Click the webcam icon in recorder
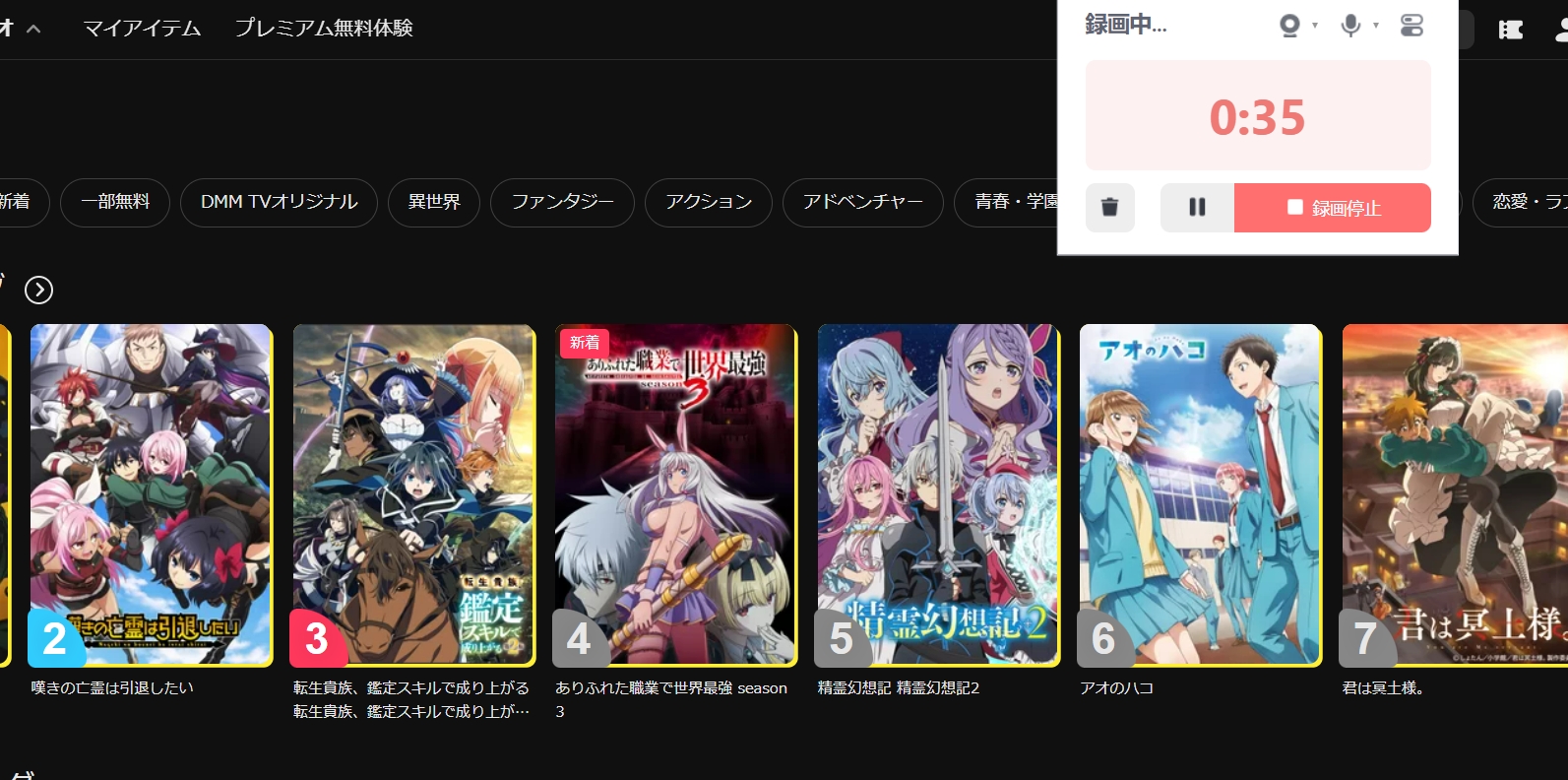The height and width of the screenshot is (780, 1568). (x=1289, y=26)
